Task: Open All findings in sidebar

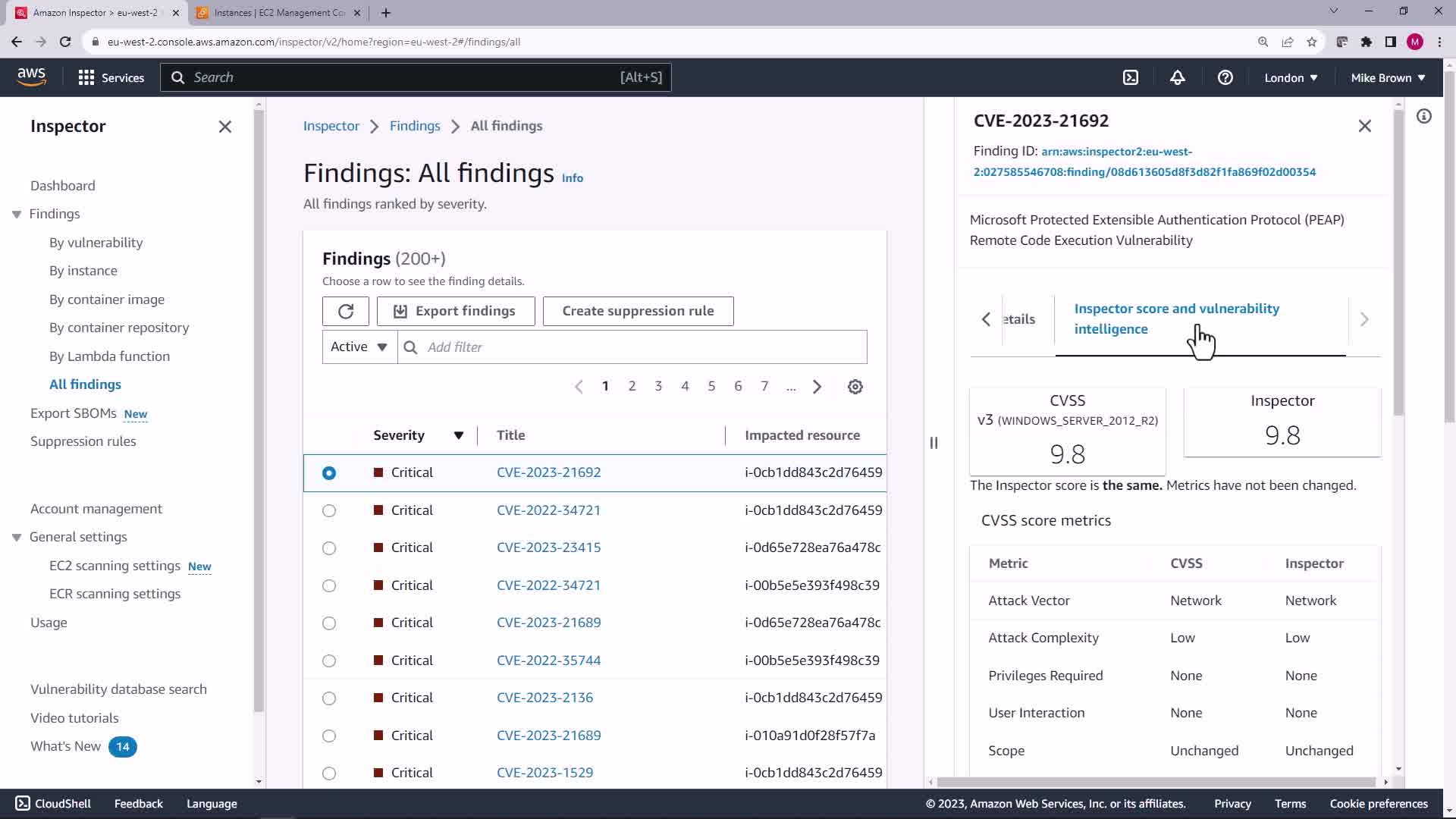Action: [x=85, y=384]
